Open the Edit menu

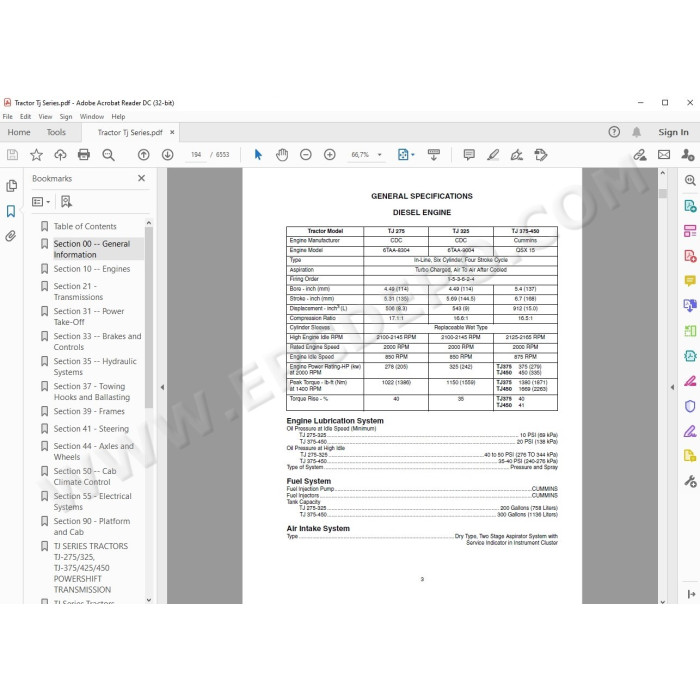pyautogui.click(x=25, y=117)
